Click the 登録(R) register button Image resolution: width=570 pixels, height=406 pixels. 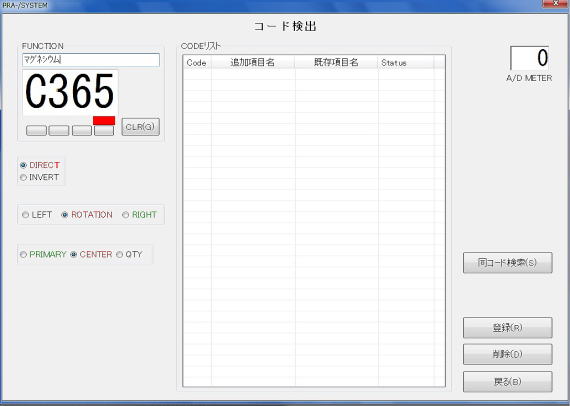[507, 327]
